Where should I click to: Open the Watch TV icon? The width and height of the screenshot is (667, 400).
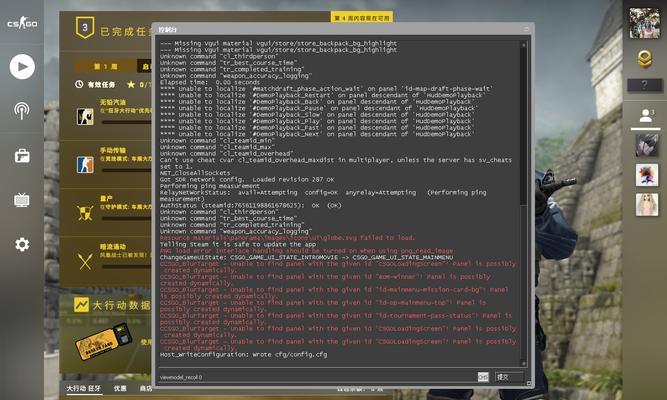(22, 200)
